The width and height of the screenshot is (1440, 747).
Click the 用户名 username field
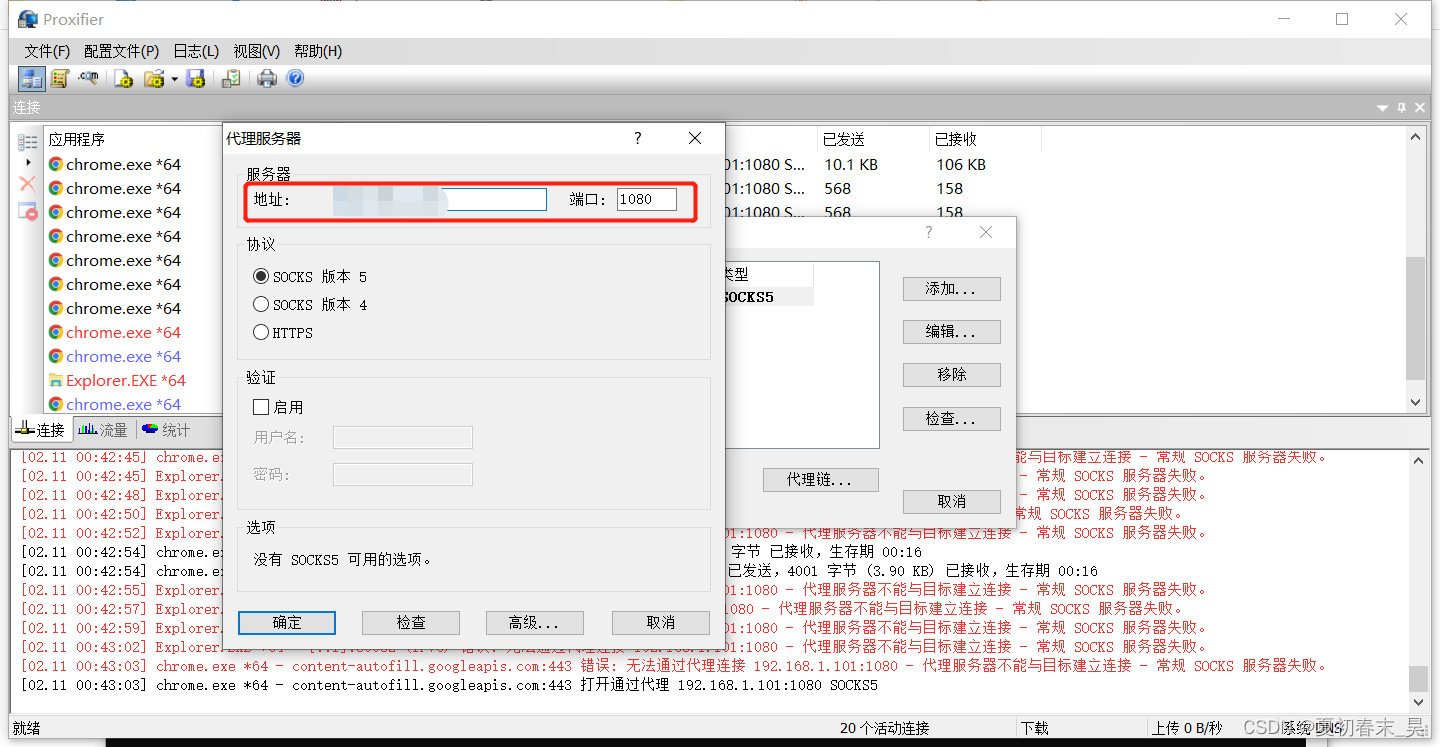pyautogui.click(x=402, y=437)
